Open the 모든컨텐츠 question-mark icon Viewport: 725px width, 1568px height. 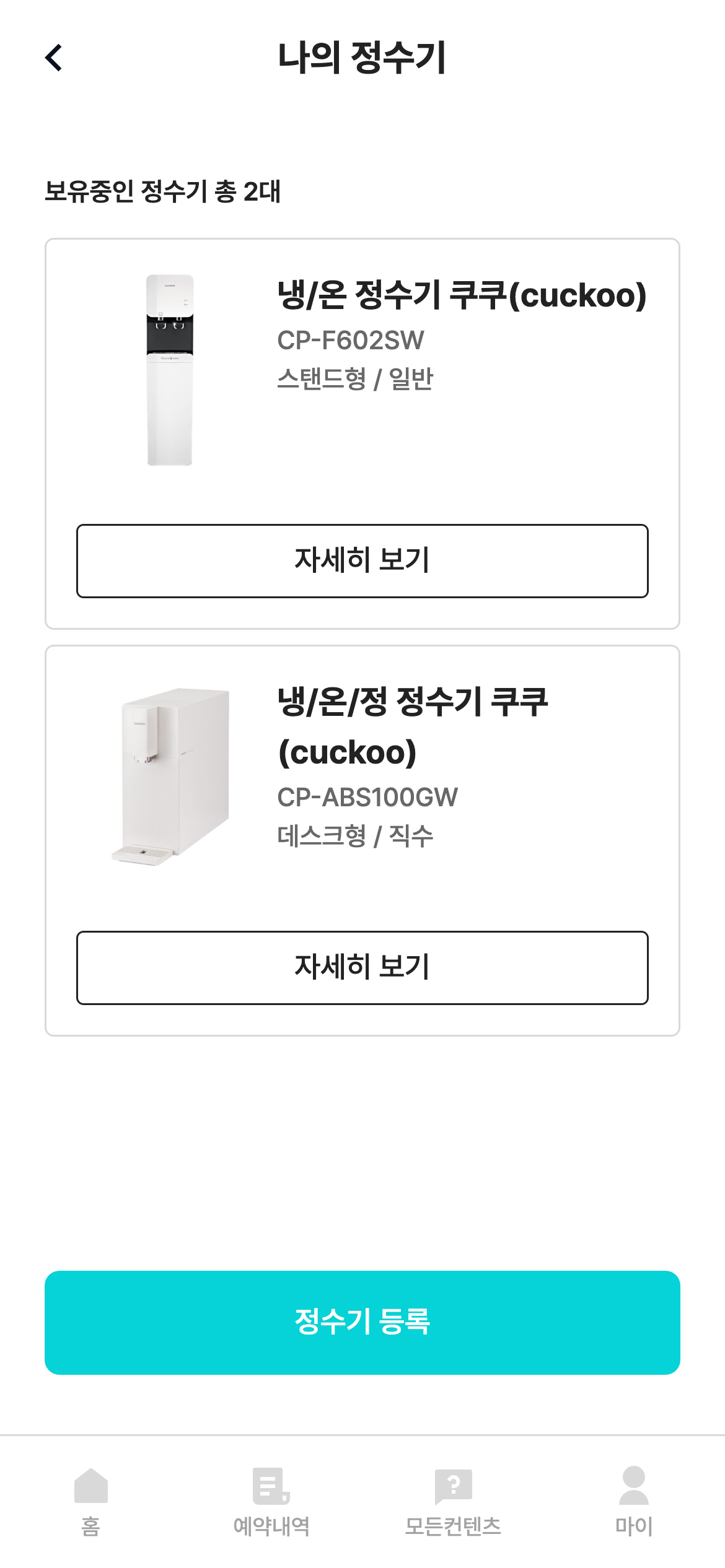(453, 1485)
